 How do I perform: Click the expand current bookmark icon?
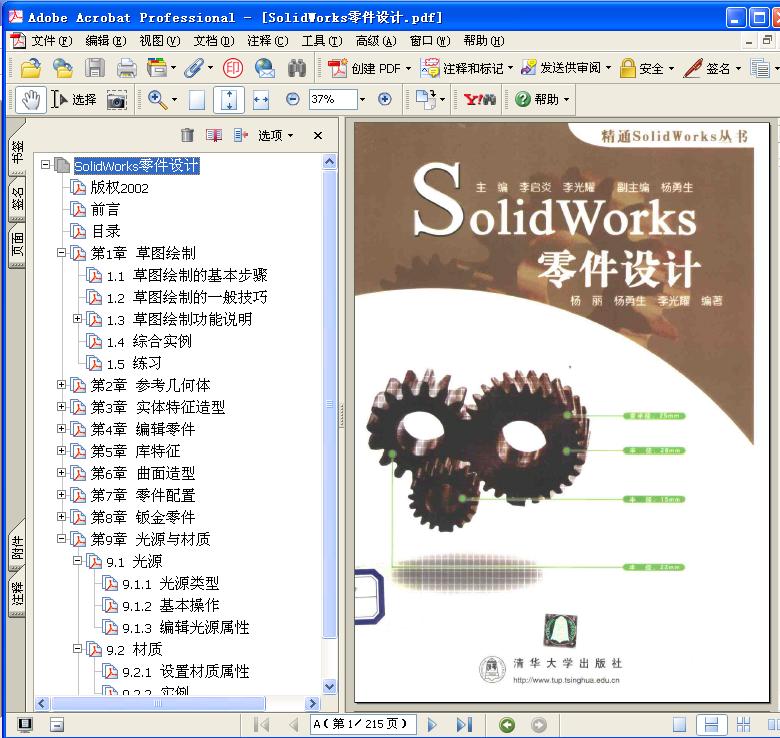click(241, 135)
